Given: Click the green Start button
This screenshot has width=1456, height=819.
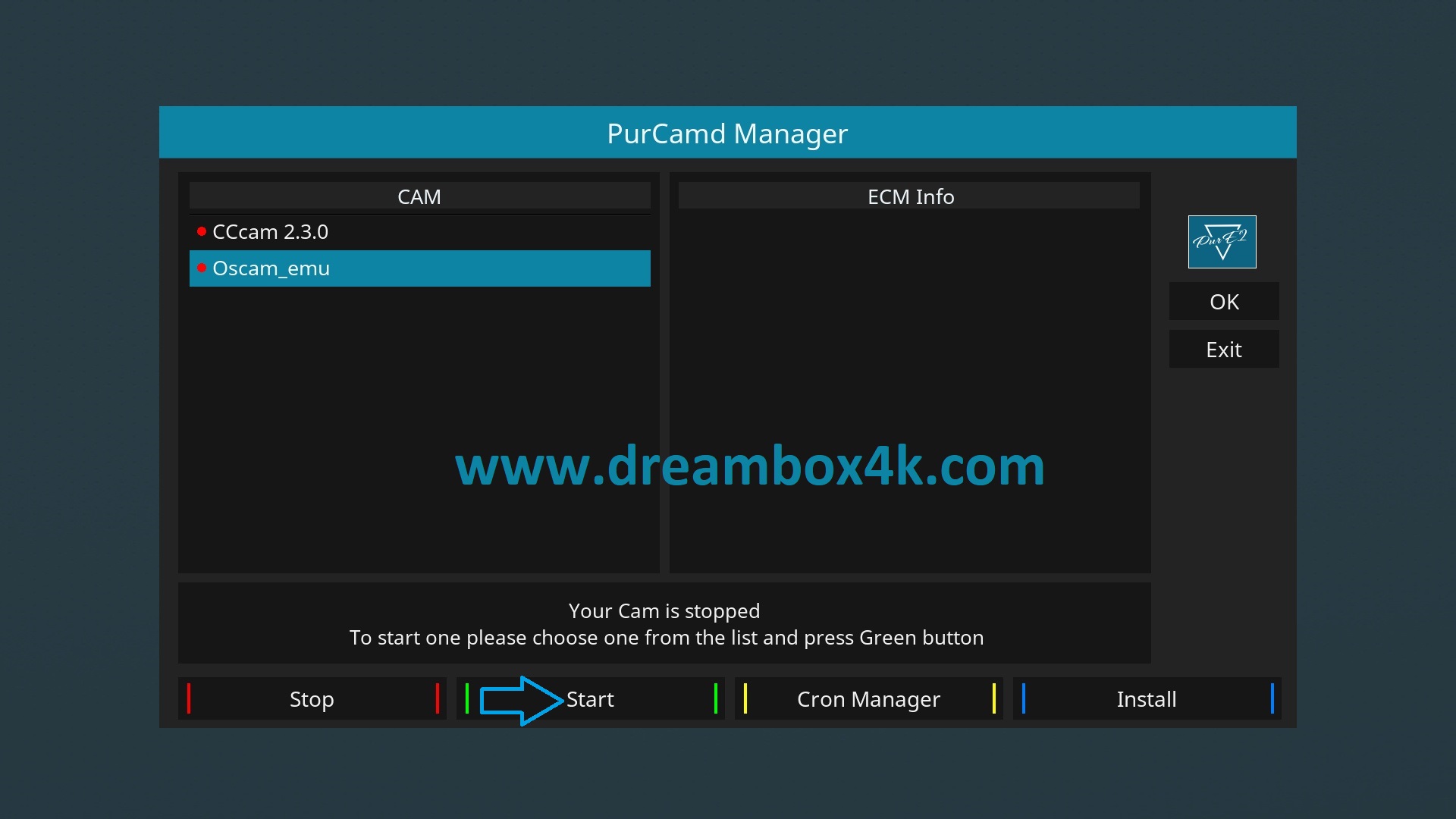Looking at the screenshot, I should coord(590,698).
